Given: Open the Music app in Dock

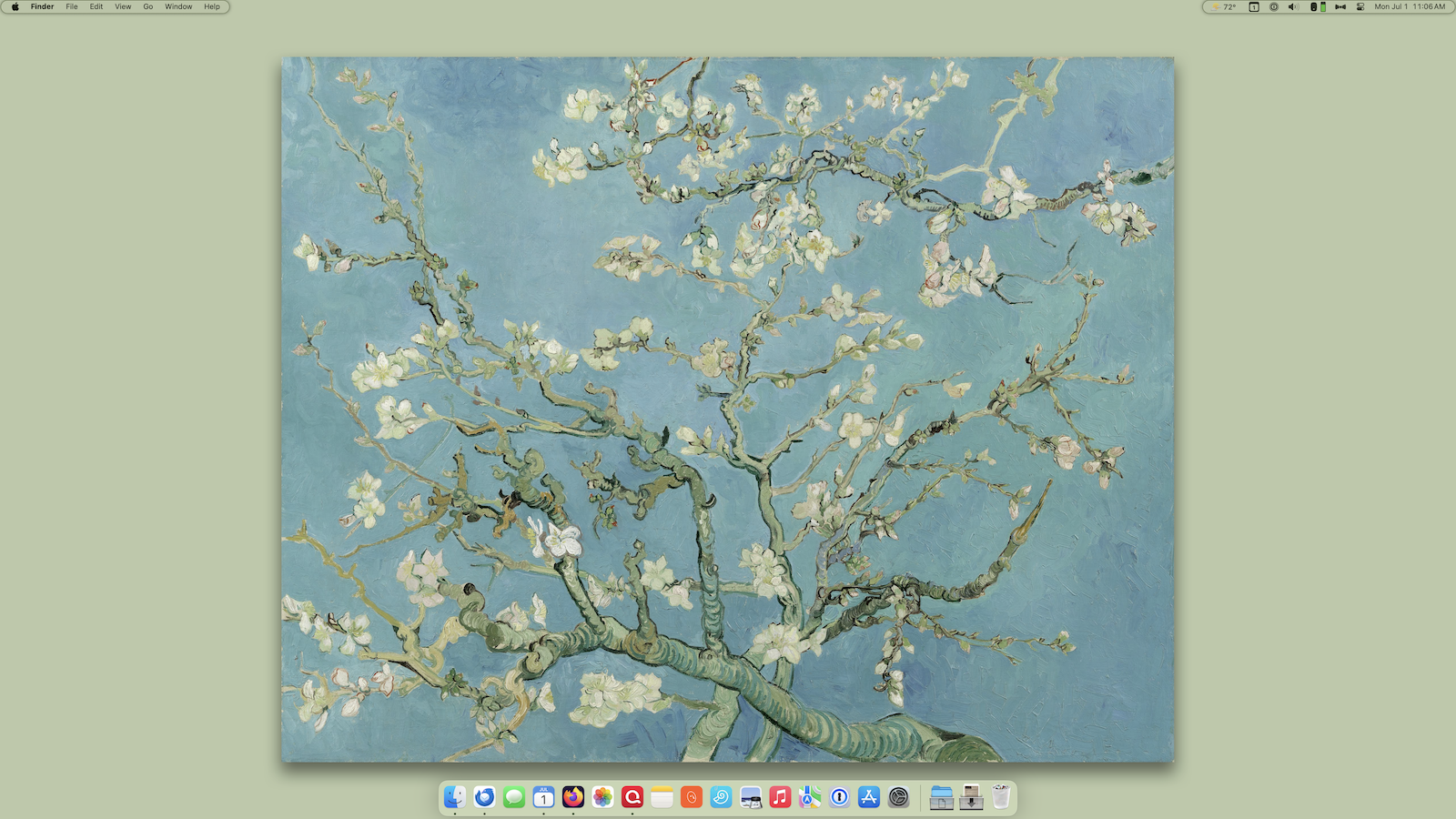Looking at the screenshot, I should [780, 797].
